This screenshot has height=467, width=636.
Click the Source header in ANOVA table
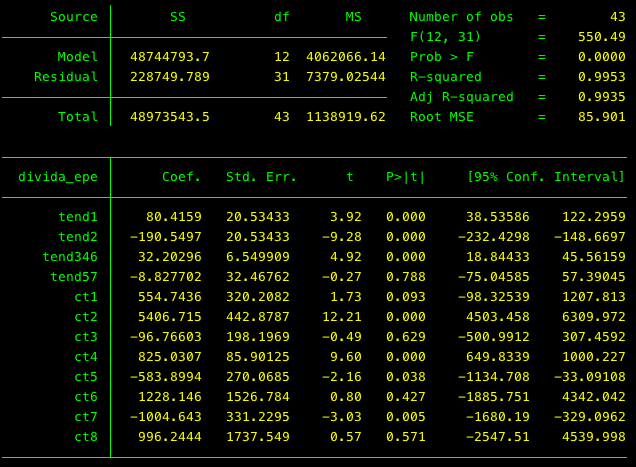74,17
